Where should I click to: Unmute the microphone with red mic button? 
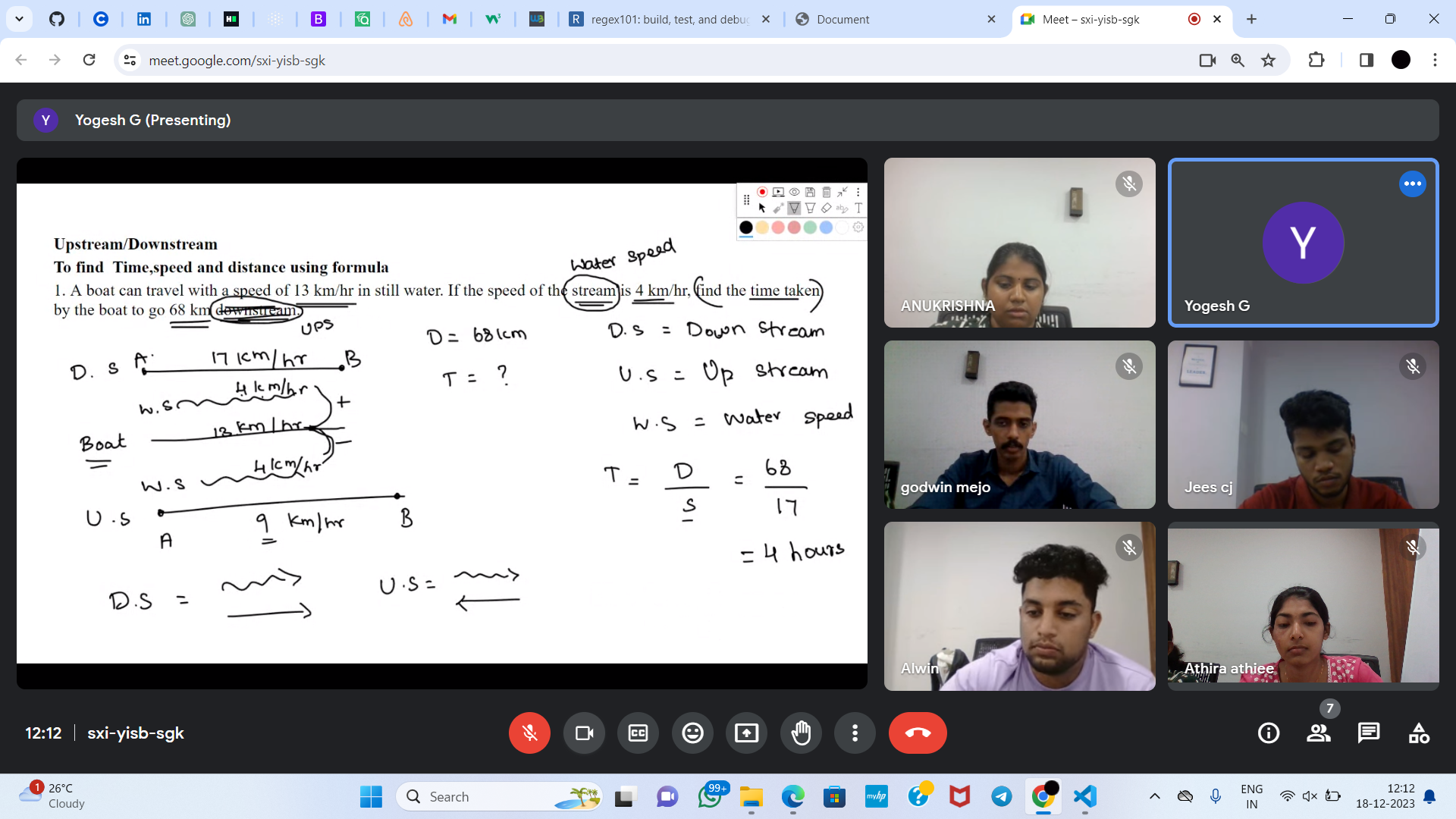529,733
